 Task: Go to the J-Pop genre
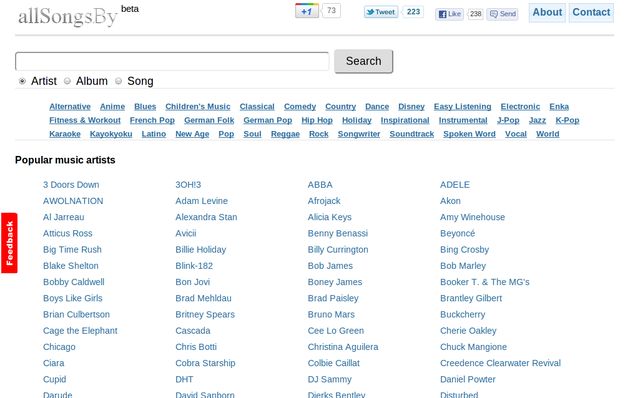(508, 120)
